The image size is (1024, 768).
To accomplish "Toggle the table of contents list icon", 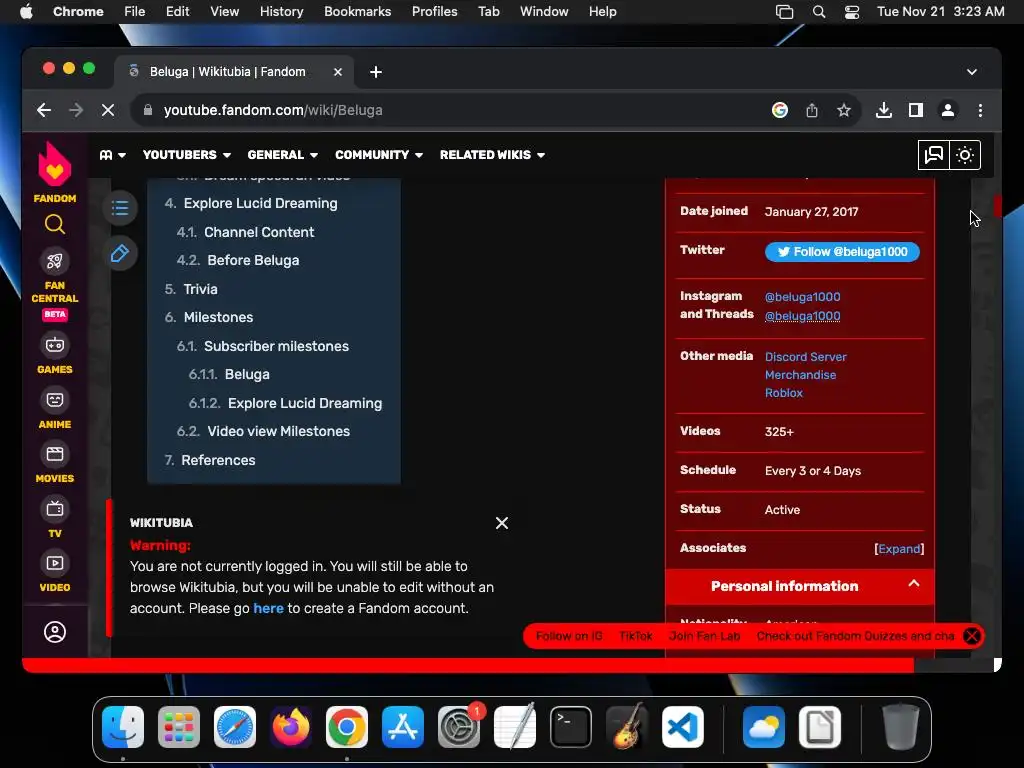I will 120,208.
